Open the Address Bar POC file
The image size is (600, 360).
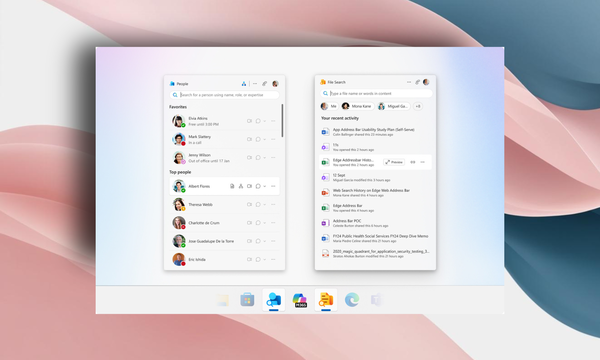coord(375,223)
